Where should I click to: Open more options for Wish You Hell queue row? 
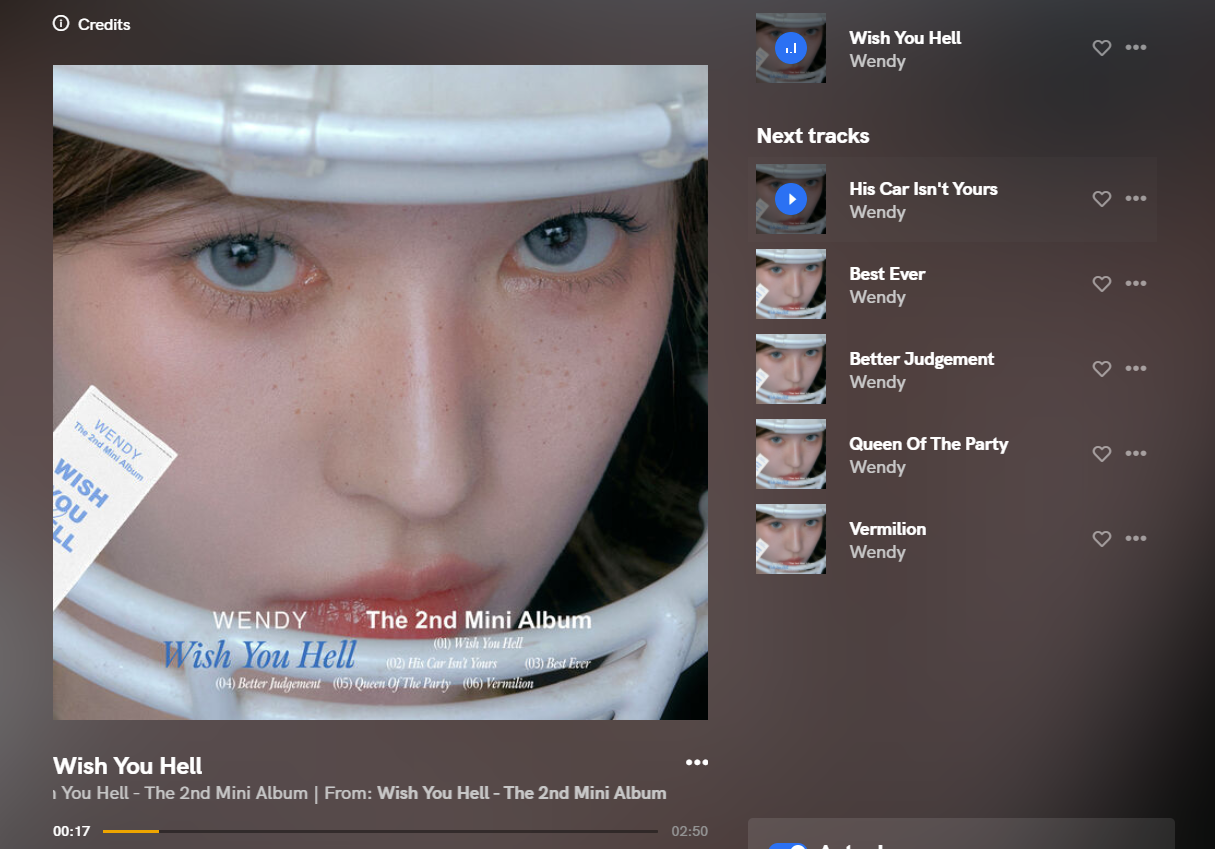[1136, 47]
